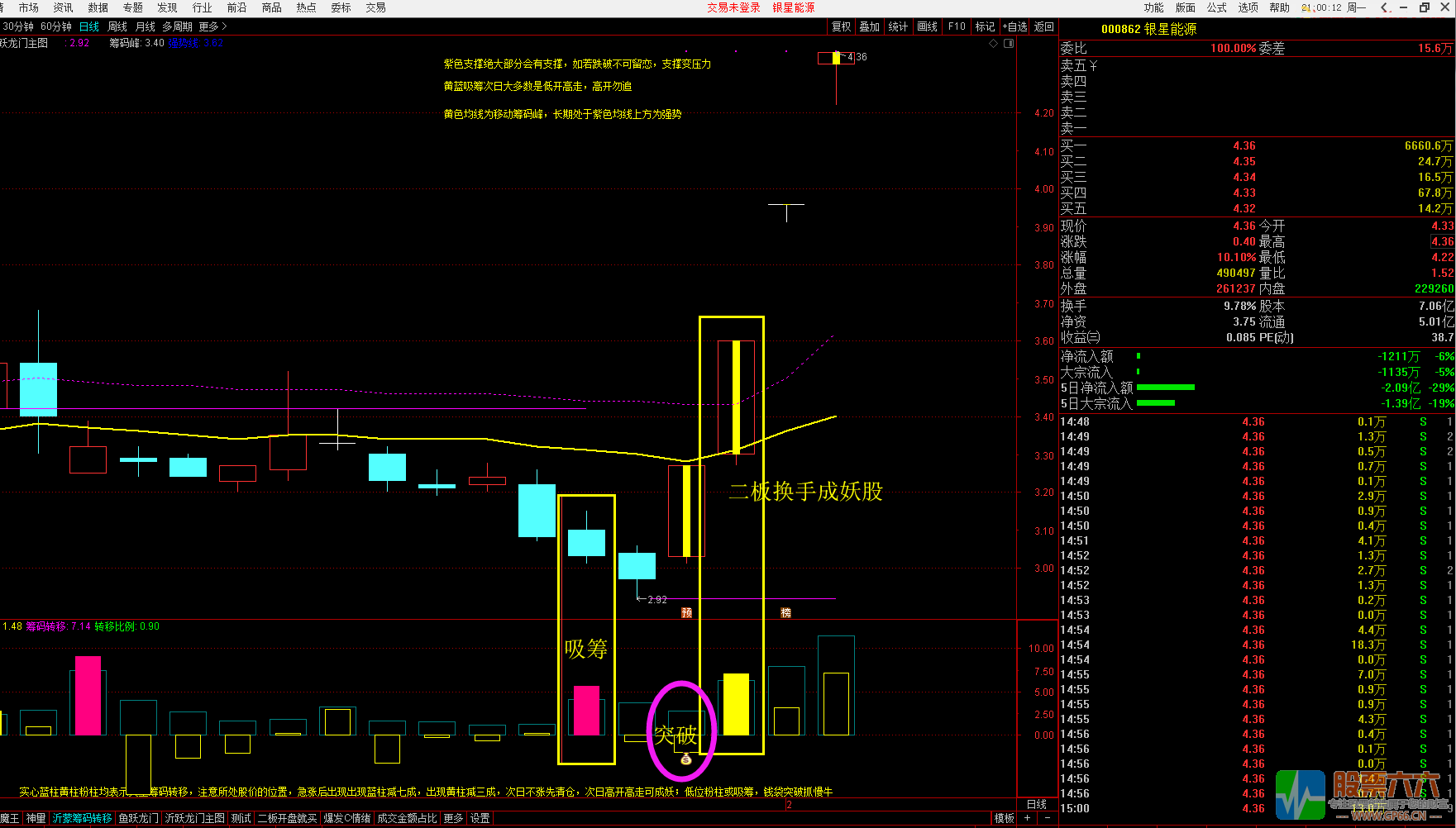Screen dimensions: 1456x828
Task: Expand 更多 period options
Action: [212, 26]
